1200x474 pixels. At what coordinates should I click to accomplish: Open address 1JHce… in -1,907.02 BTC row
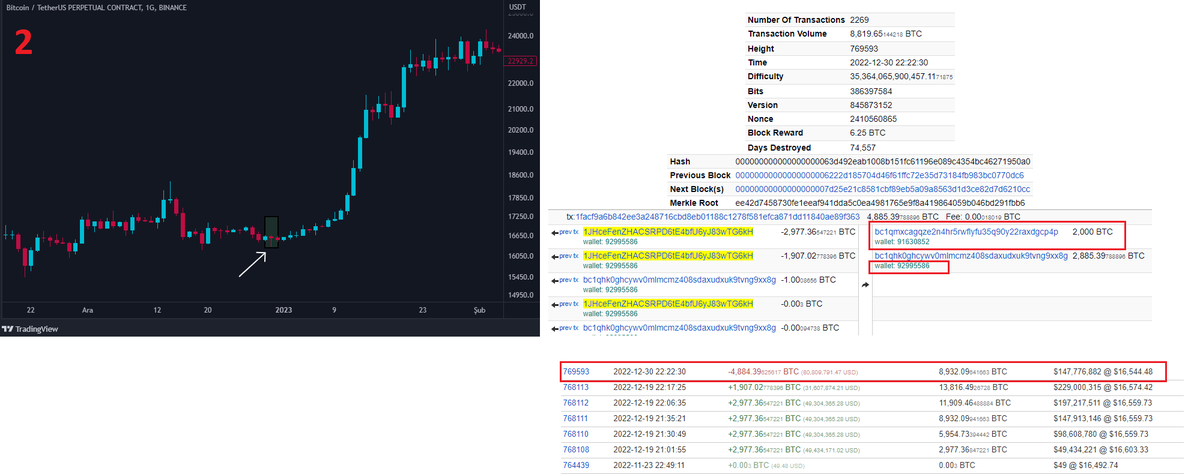[668, 255]
